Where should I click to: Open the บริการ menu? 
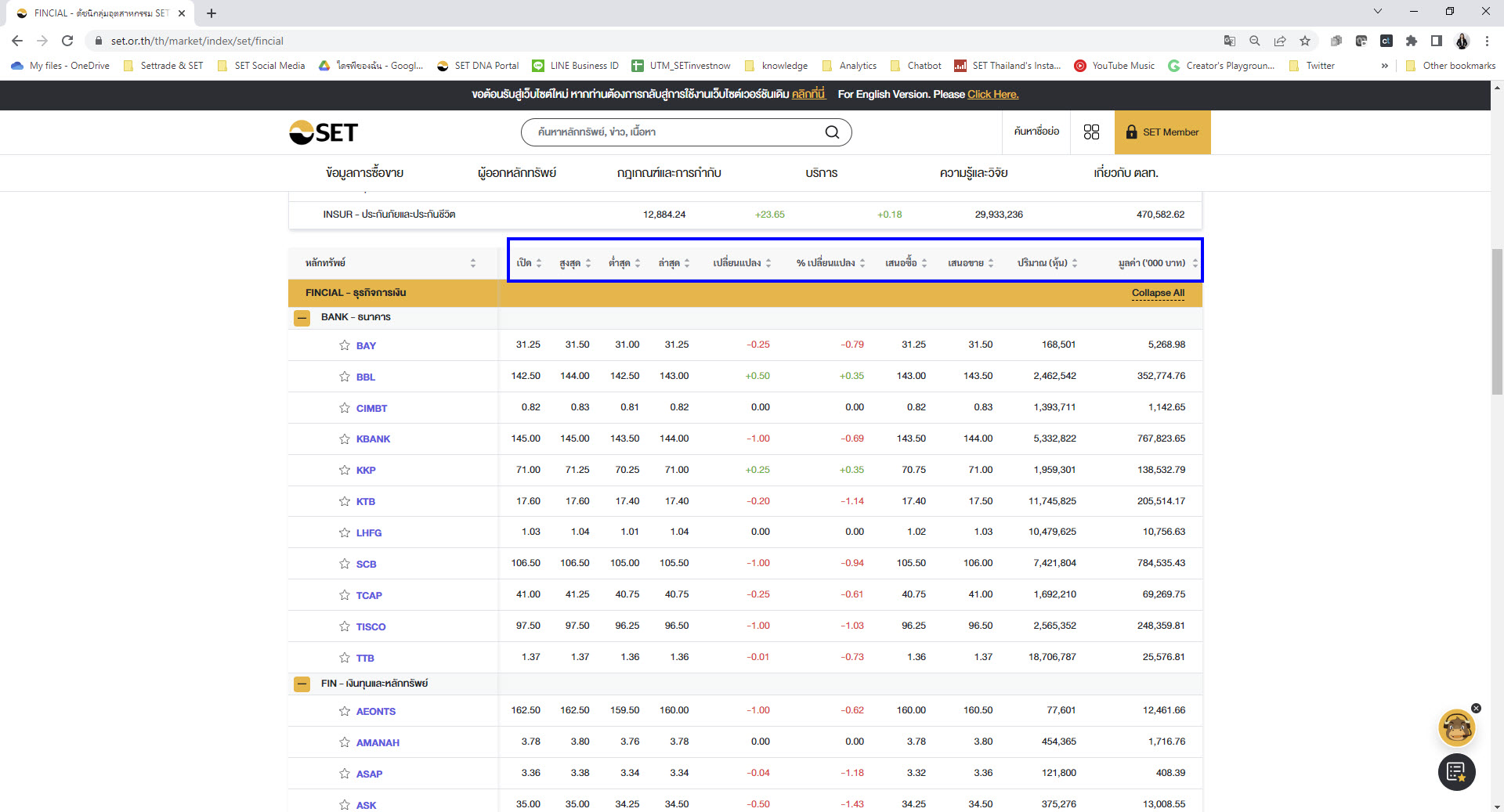click(x=821, y=173)
